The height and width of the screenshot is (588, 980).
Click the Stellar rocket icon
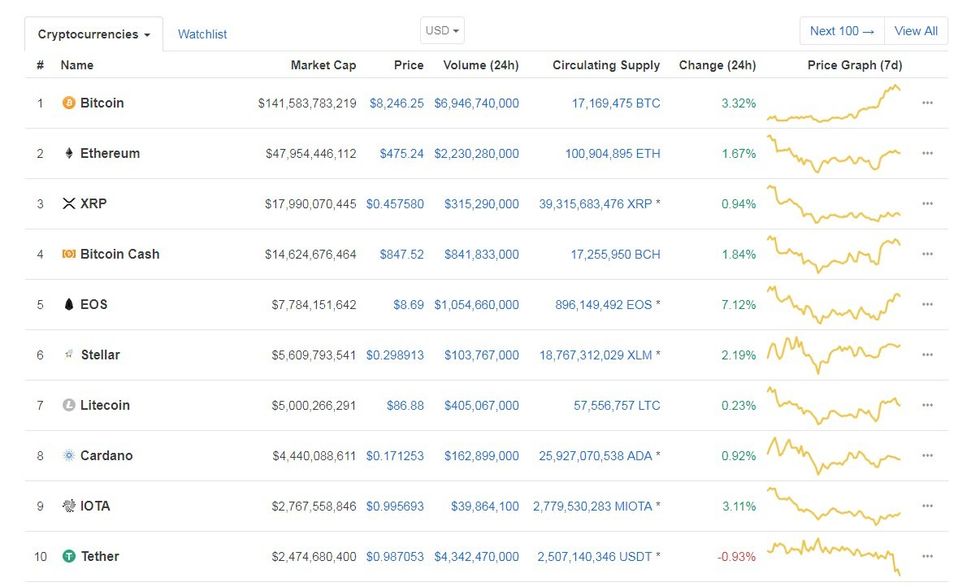[x=67, y=354]
